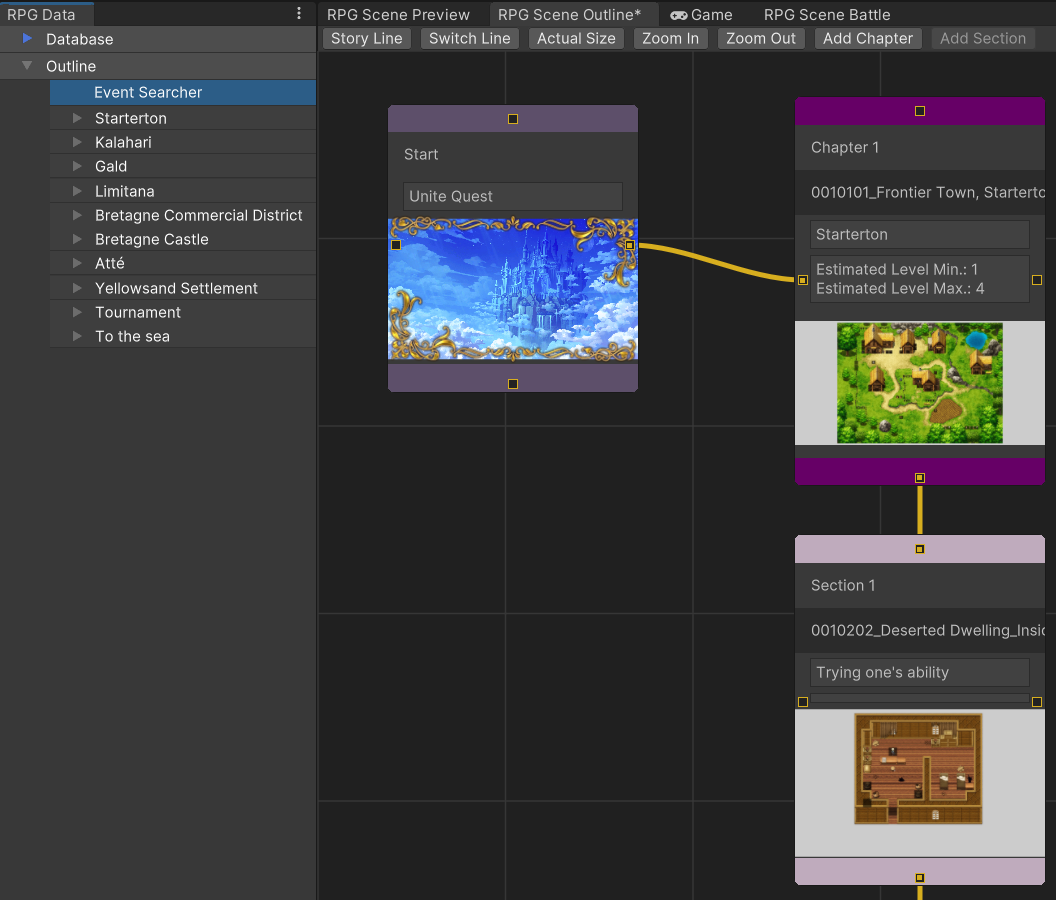
Task: Select the right output port of the Start node
Action: tap(630, 245)
